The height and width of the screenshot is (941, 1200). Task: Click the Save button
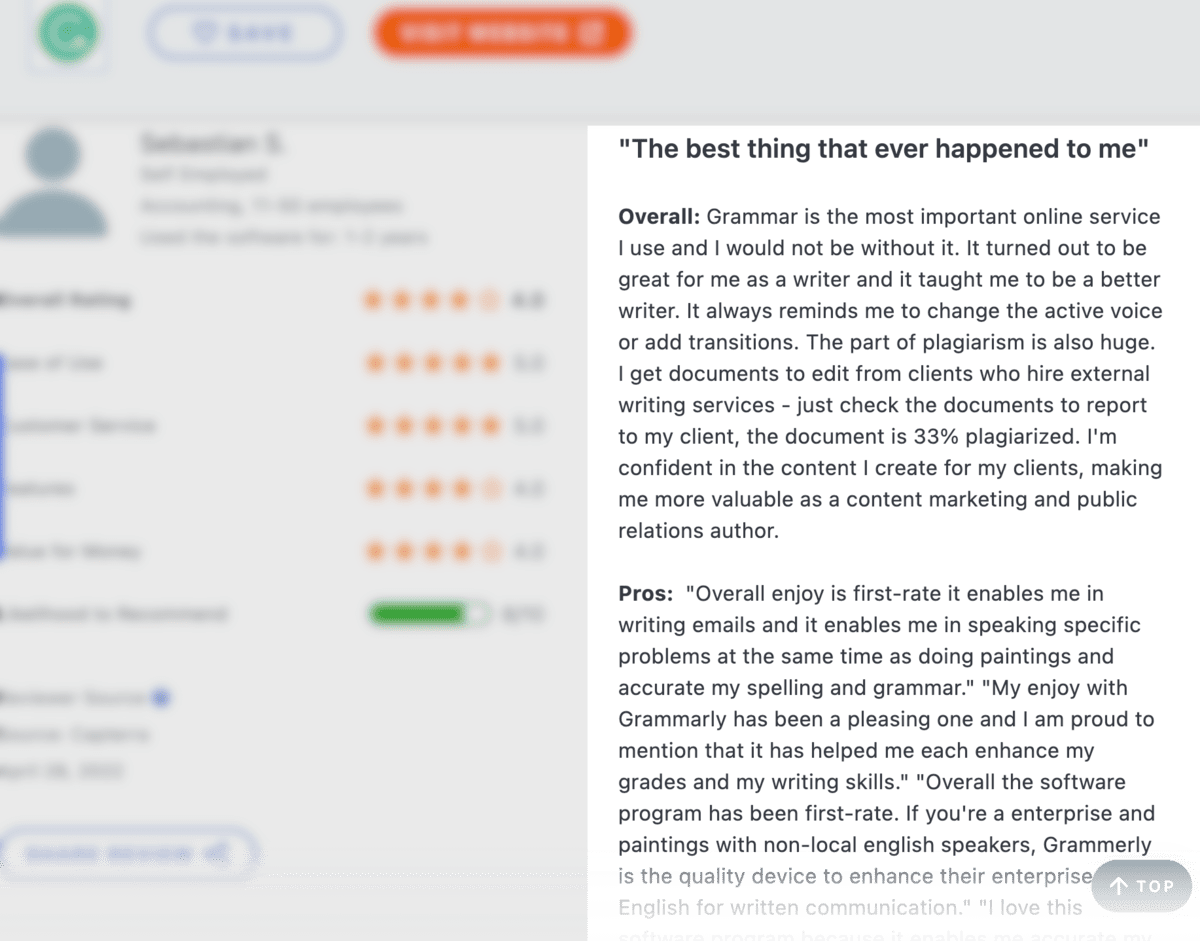(x=244, y=33)
